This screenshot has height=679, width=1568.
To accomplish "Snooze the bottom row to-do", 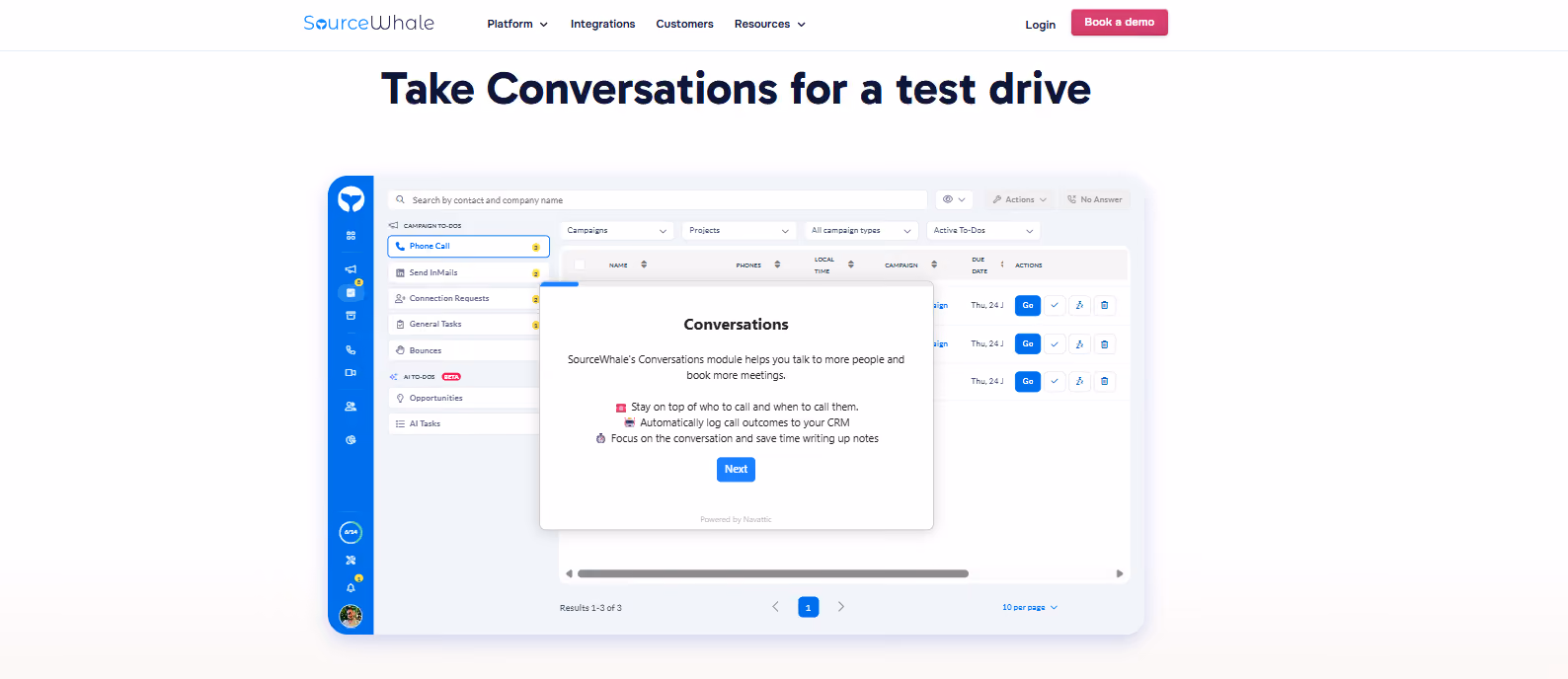I will (x=1079, y=381).
